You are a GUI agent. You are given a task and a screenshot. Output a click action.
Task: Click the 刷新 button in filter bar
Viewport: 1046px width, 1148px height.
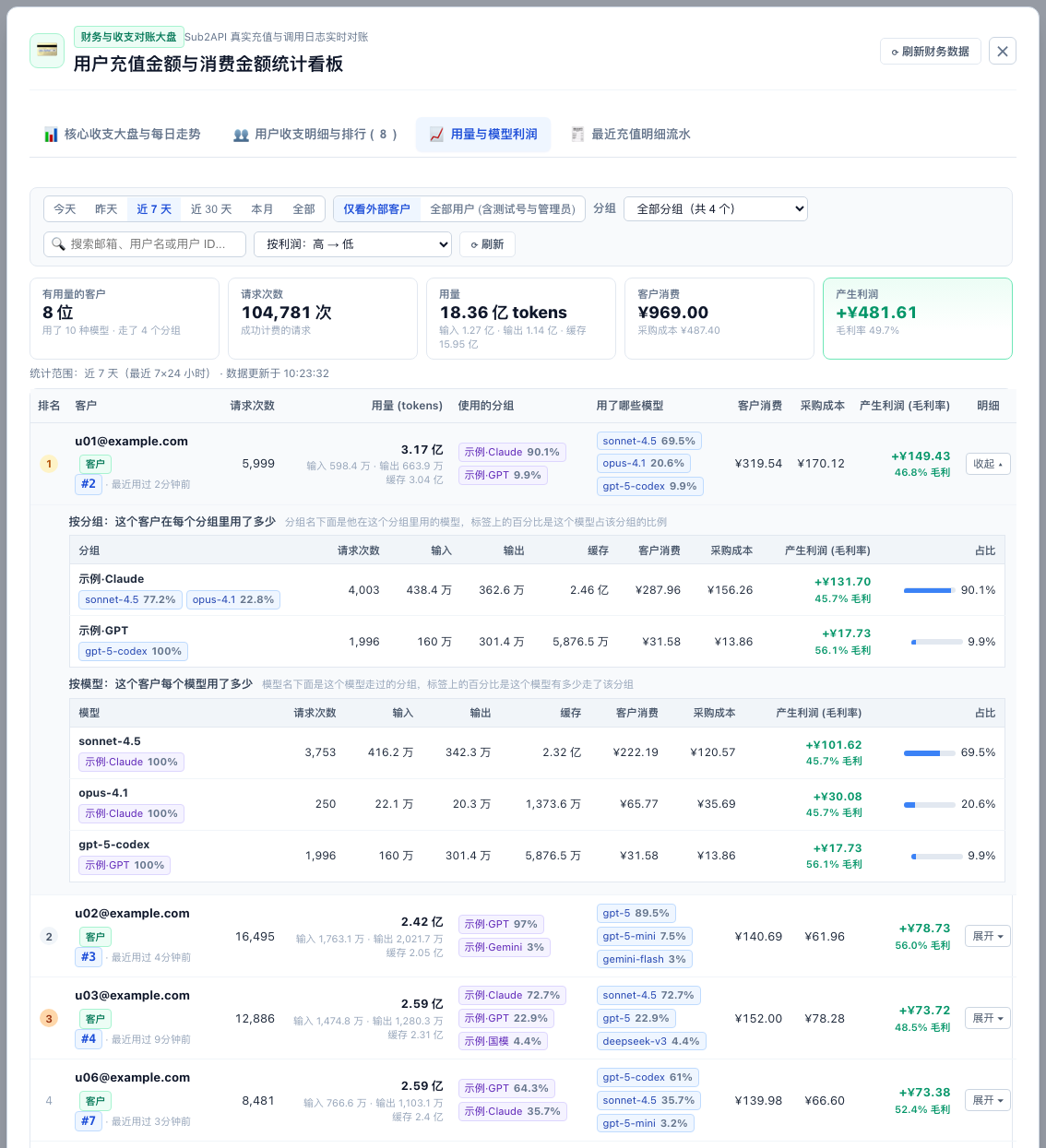(487, 244)
